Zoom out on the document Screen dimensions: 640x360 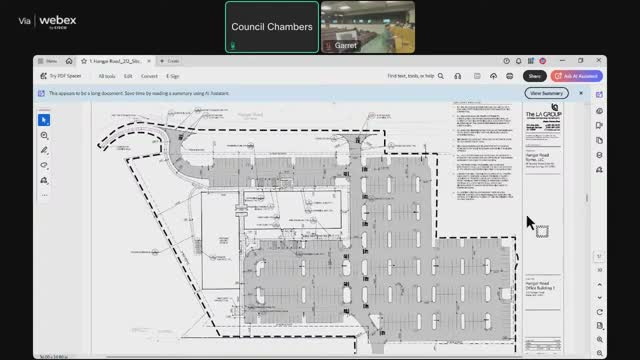pos(599,353)
